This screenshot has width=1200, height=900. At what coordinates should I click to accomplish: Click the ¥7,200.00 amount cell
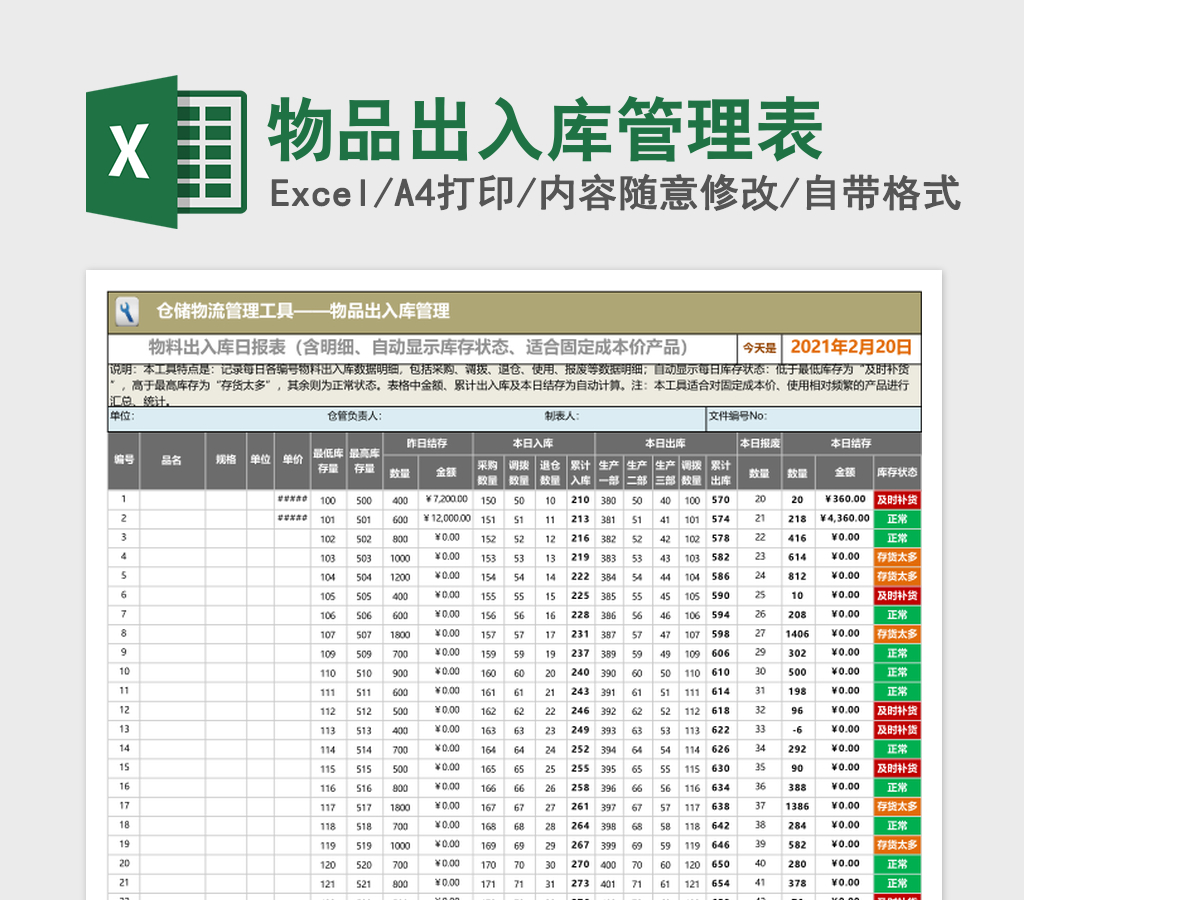pos(445,499)
